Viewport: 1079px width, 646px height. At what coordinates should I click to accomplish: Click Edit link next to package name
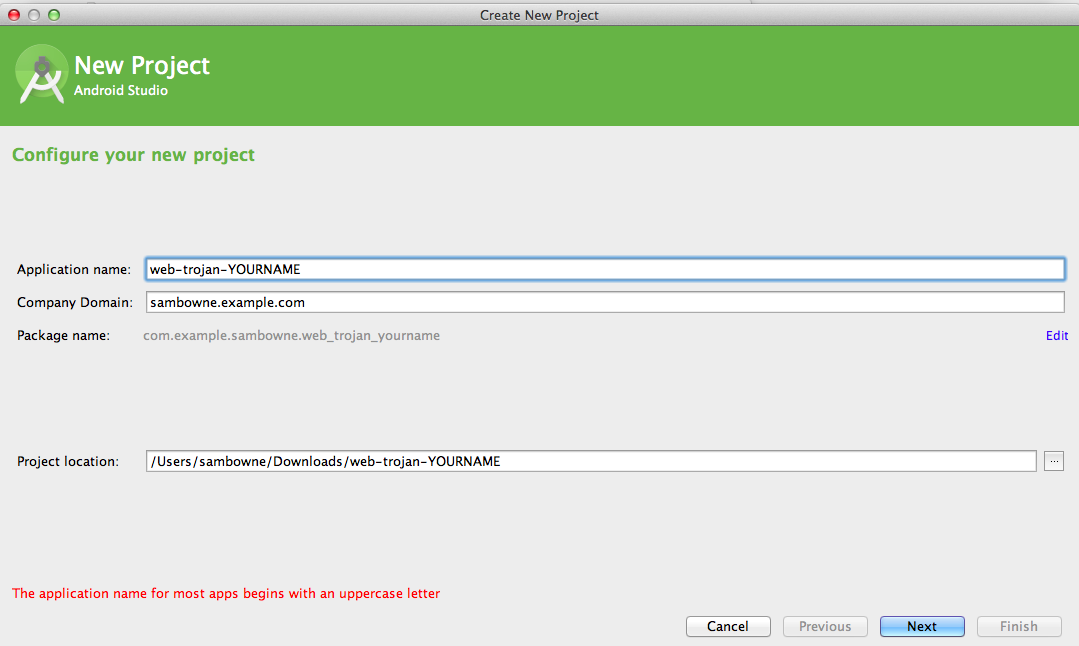(x=1057, y=336)
